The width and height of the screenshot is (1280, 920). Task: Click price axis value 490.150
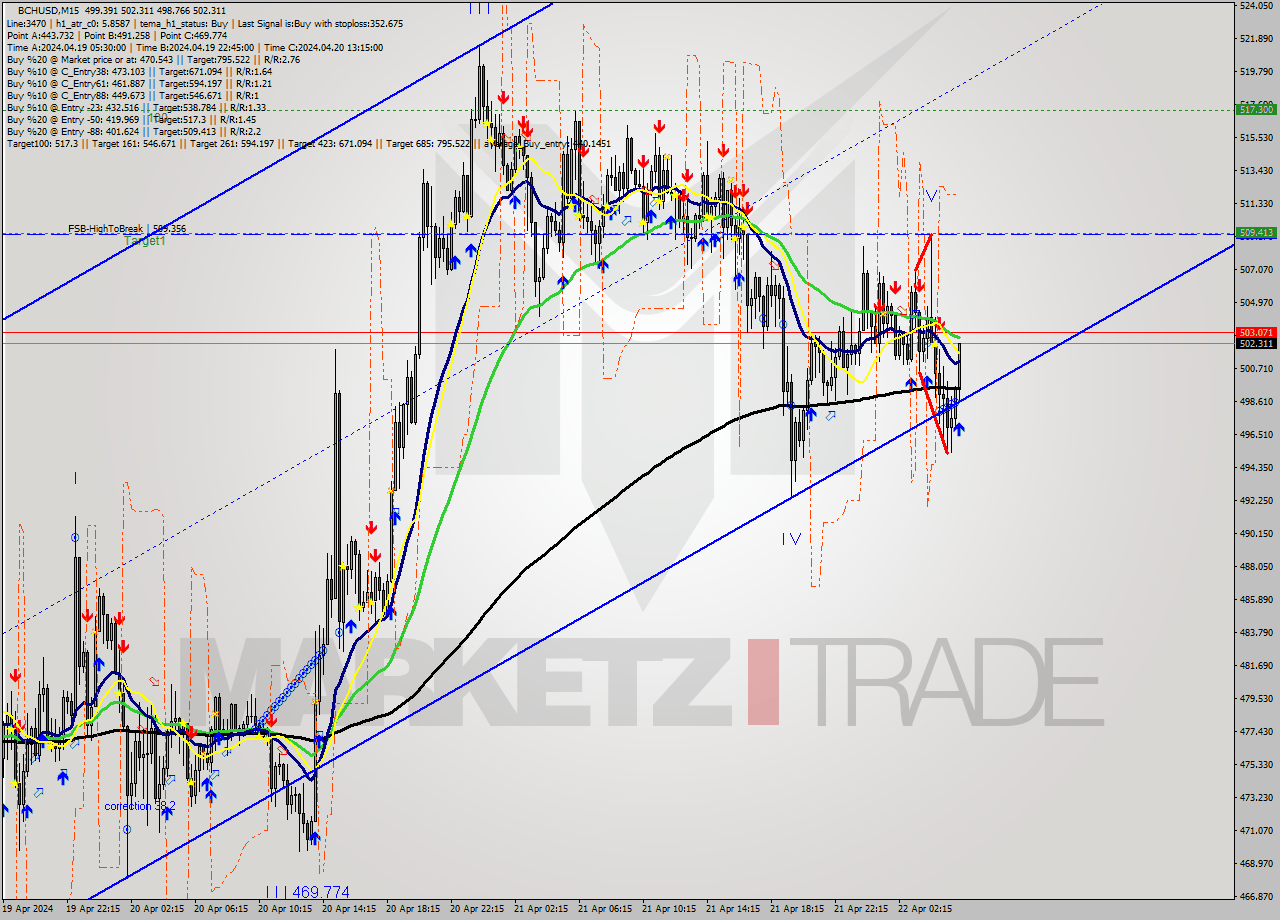[1255, 534]
